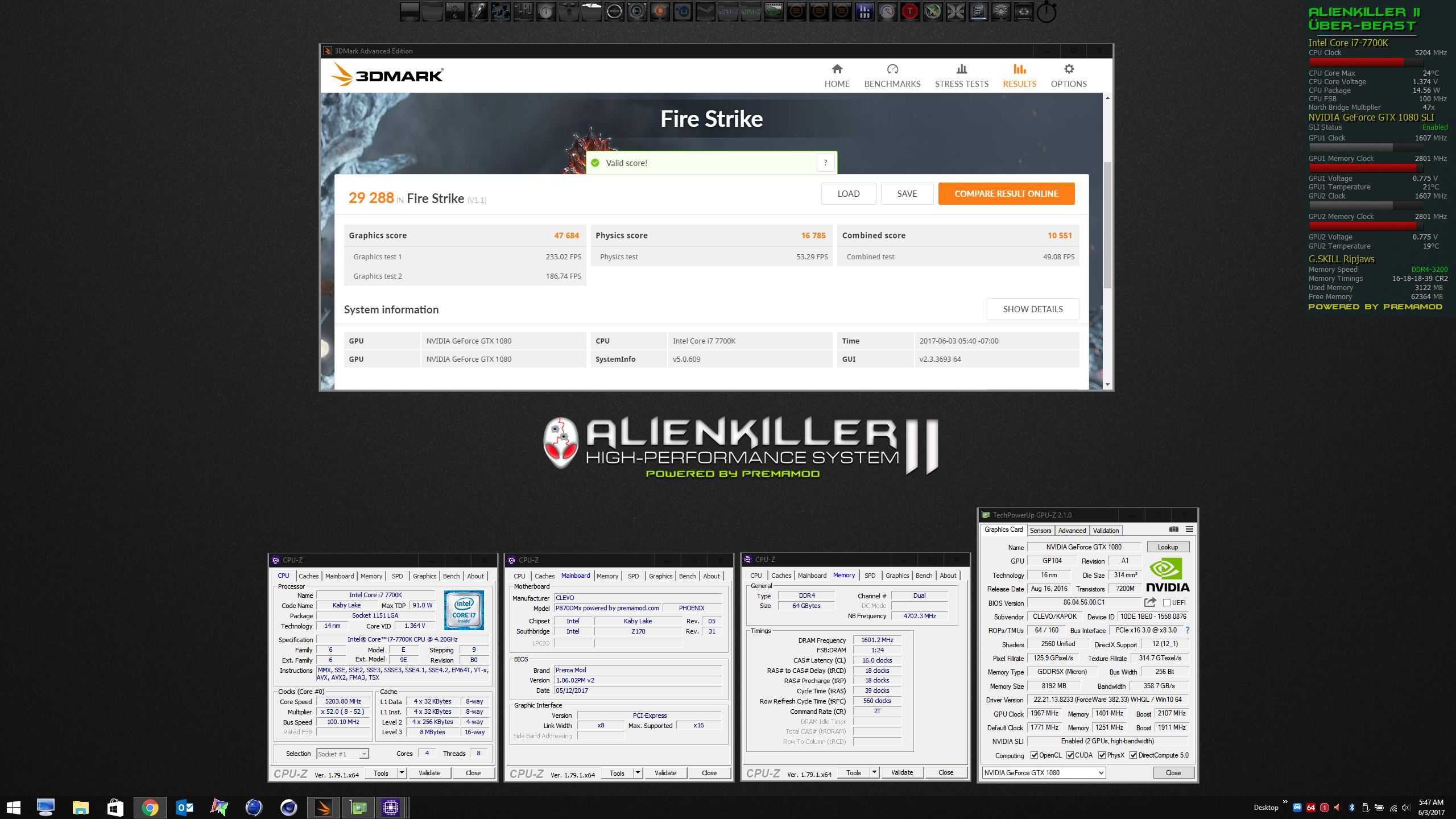This screenshot has width=1456, height=819.
Task: Open Chrome from the taskbar
Action: point(150,807)
